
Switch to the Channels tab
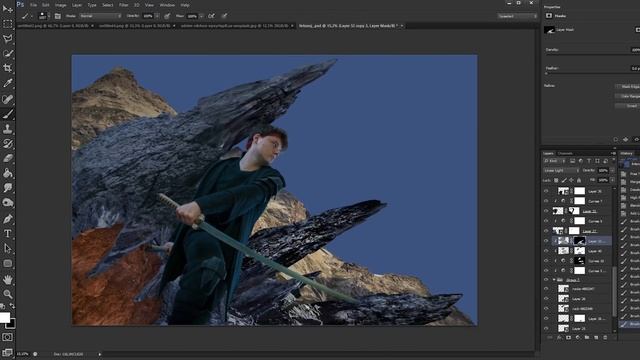[565, 154]
